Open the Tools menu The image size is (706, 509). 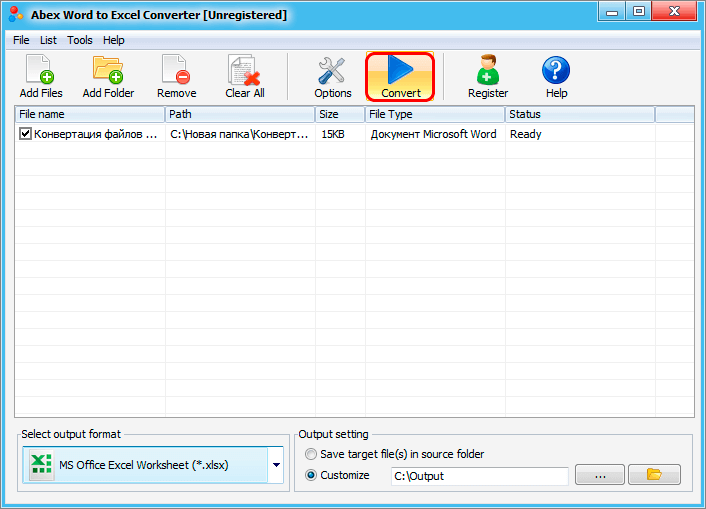point(80,40)
